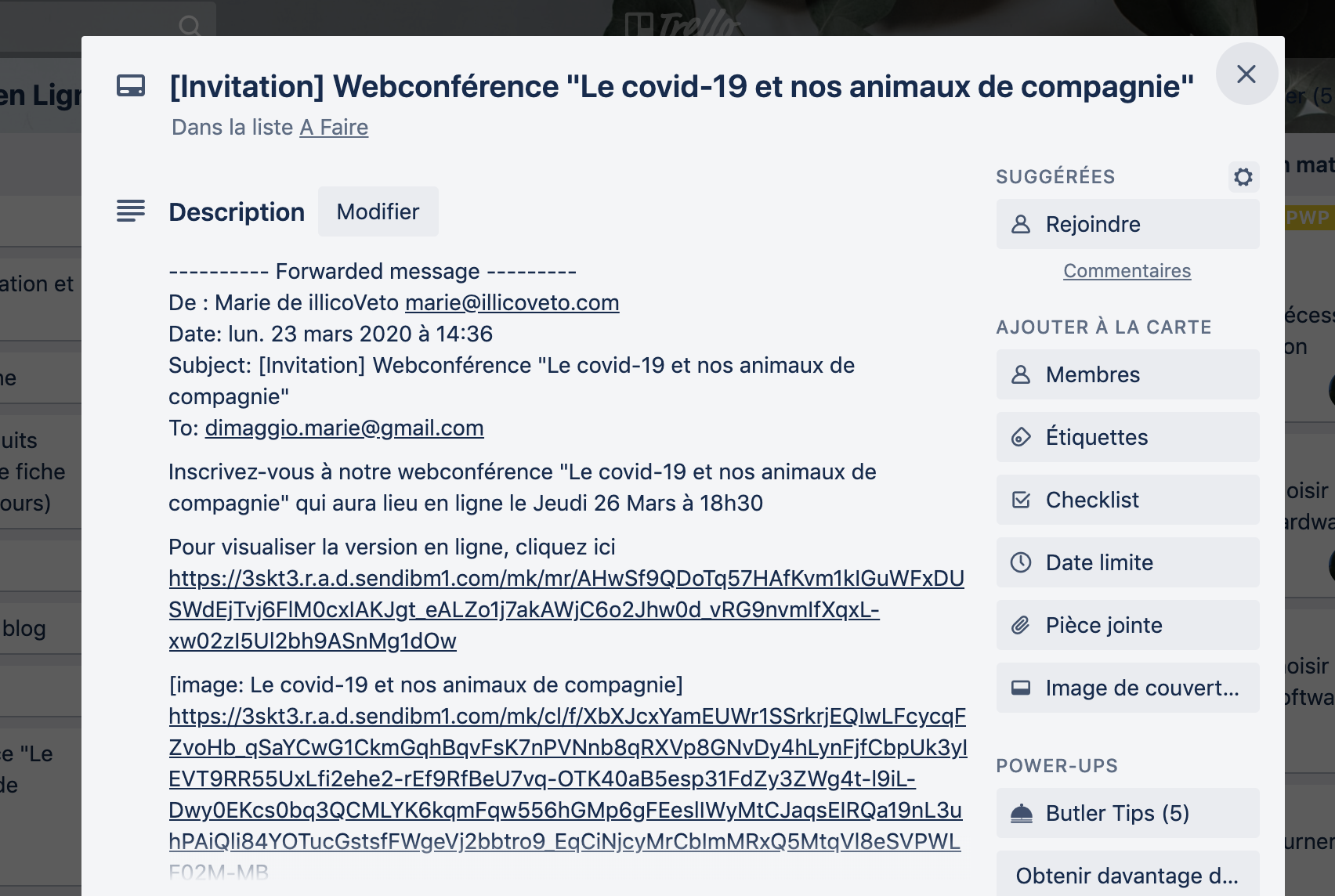1335x896 pixels.
Task: Add a Checklist to the card
Action: [x=1127, y=500]
